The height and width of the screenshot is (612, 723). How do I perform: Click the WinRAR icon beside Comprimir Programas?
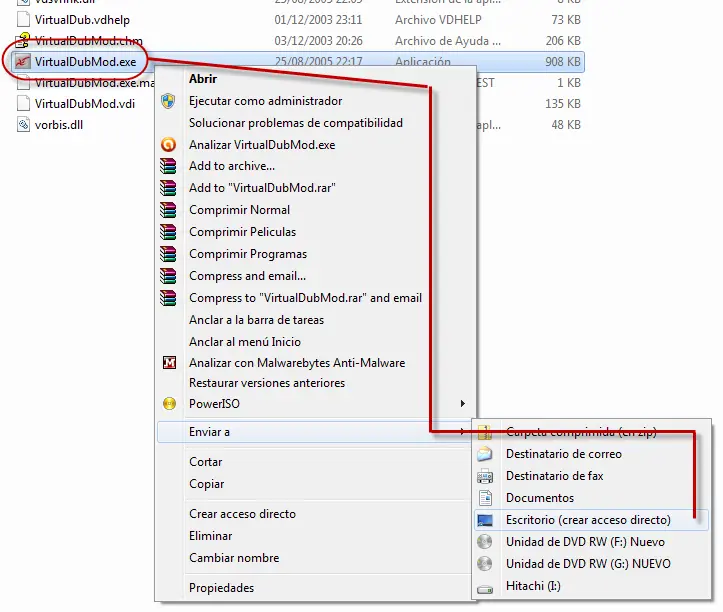point(168,254)
